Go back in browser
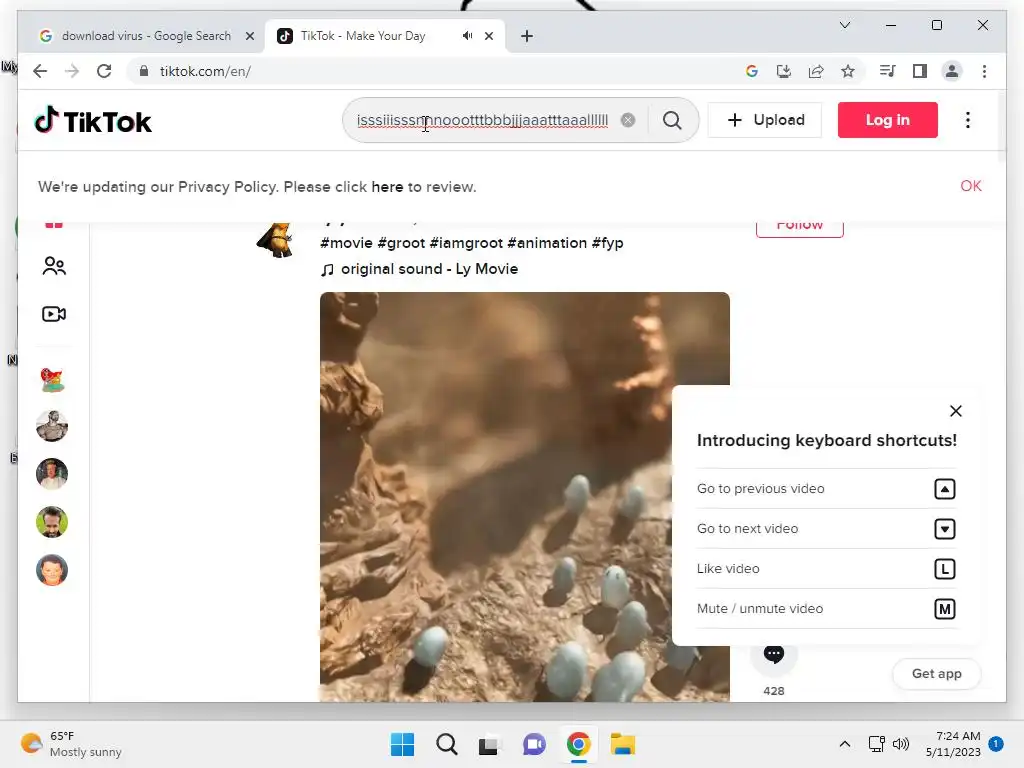This screenshot has width=1024, height=768. click(x=40, y=71)
